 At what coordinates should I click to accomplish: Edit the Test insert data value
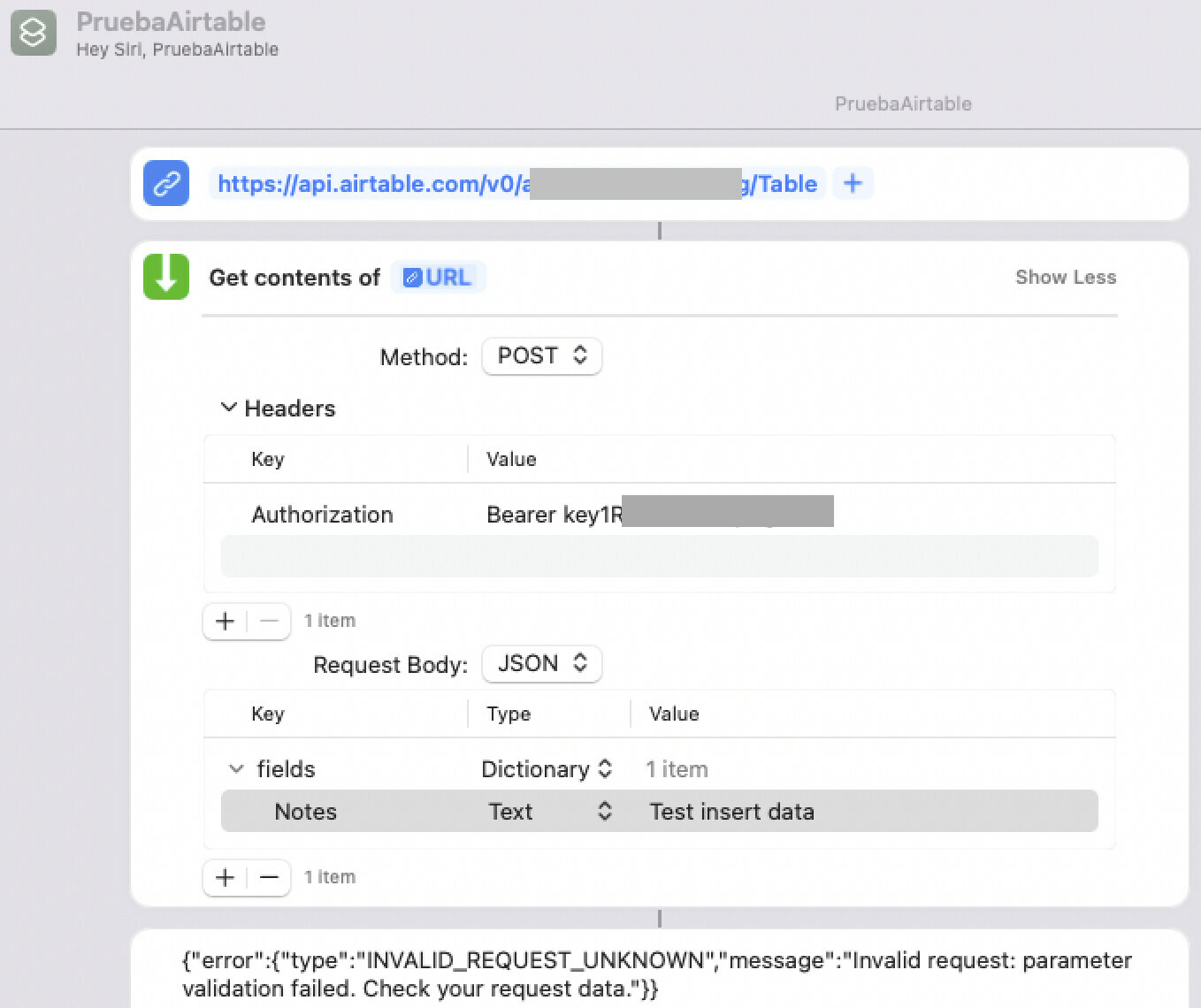coord(732,812)
